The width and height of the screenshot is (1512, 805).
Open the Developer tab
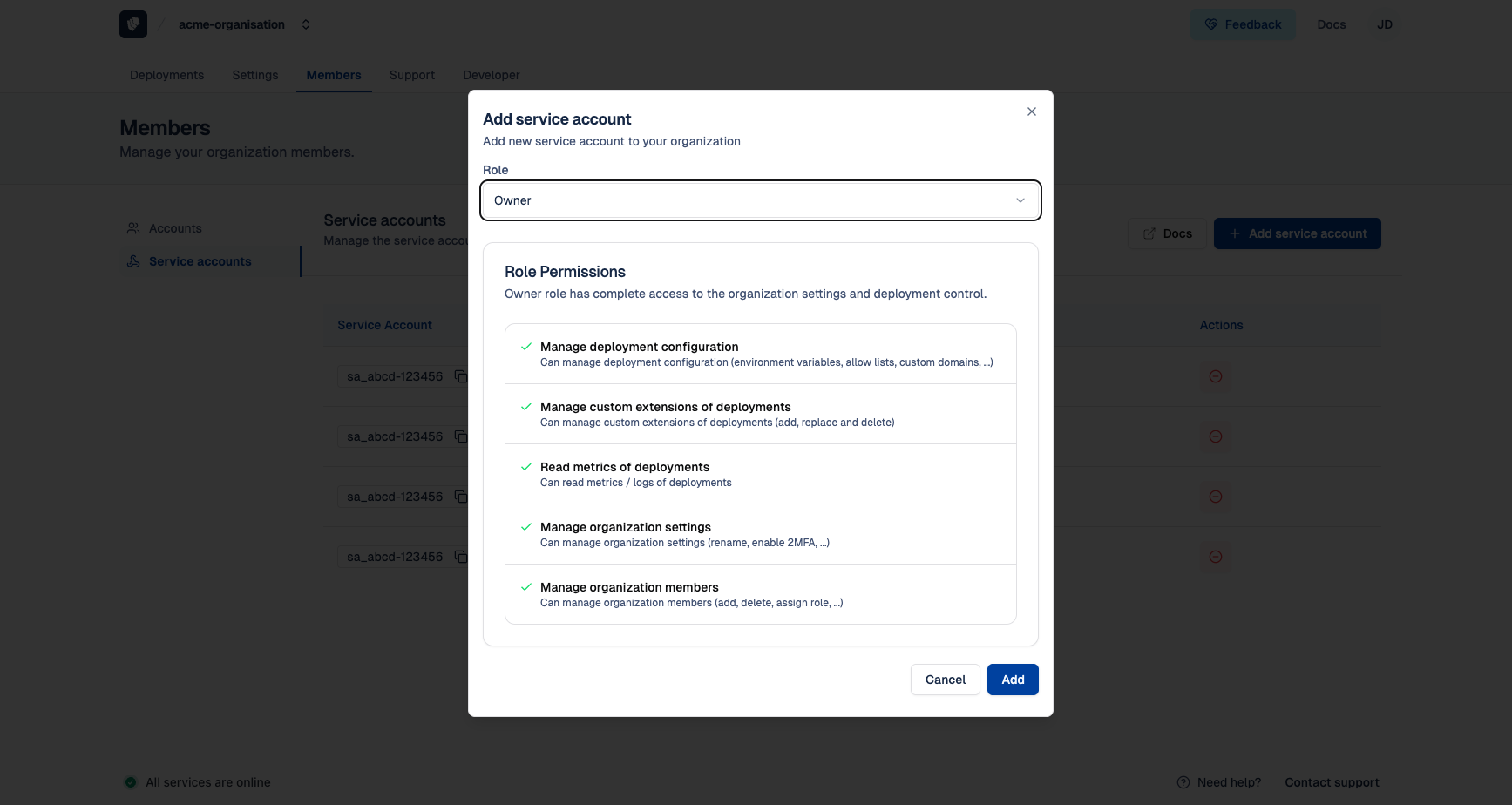(491, 75)
